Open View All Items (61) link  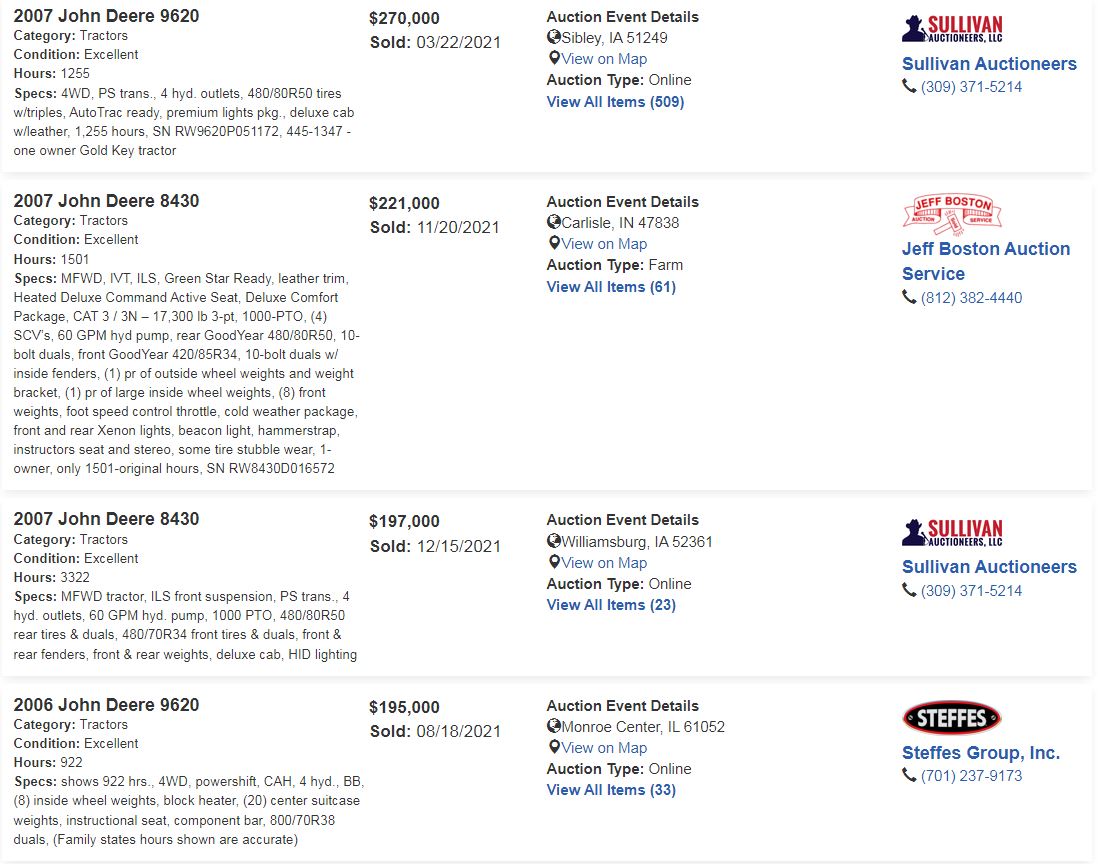pos(611,286)
